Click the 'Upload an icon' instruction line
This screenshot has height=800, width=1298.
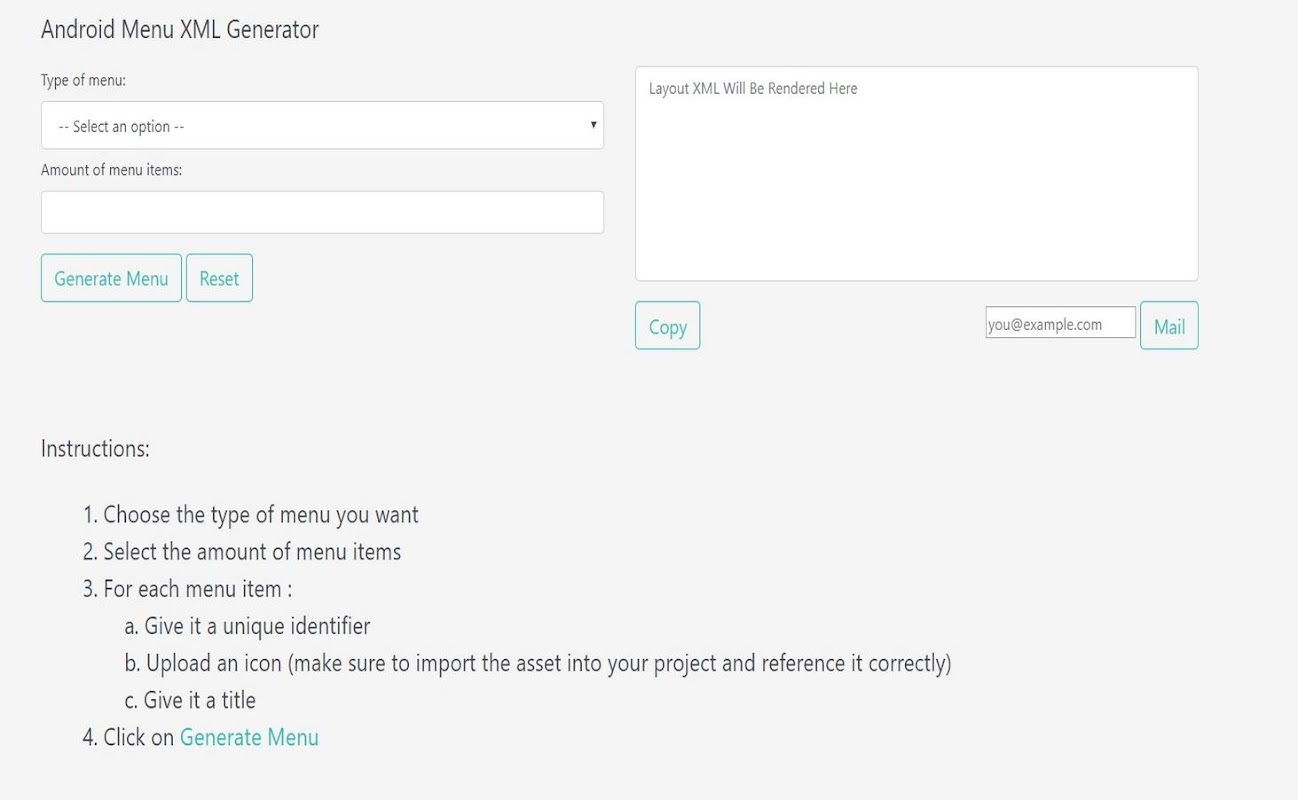pyautogui.click(x=548, y=663)
